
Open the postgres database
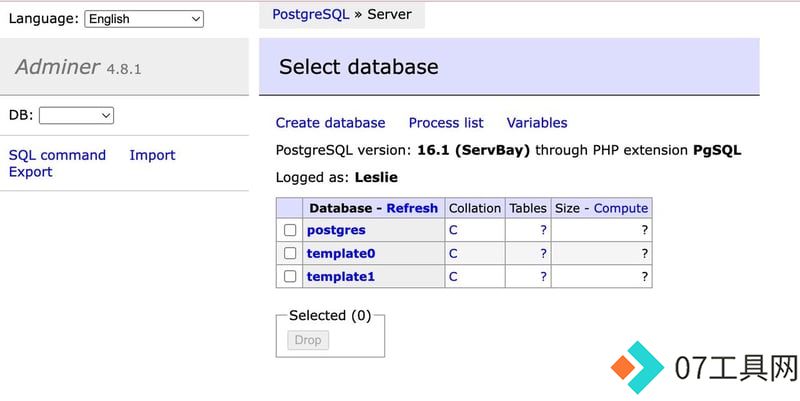click(x=336, y=230)
